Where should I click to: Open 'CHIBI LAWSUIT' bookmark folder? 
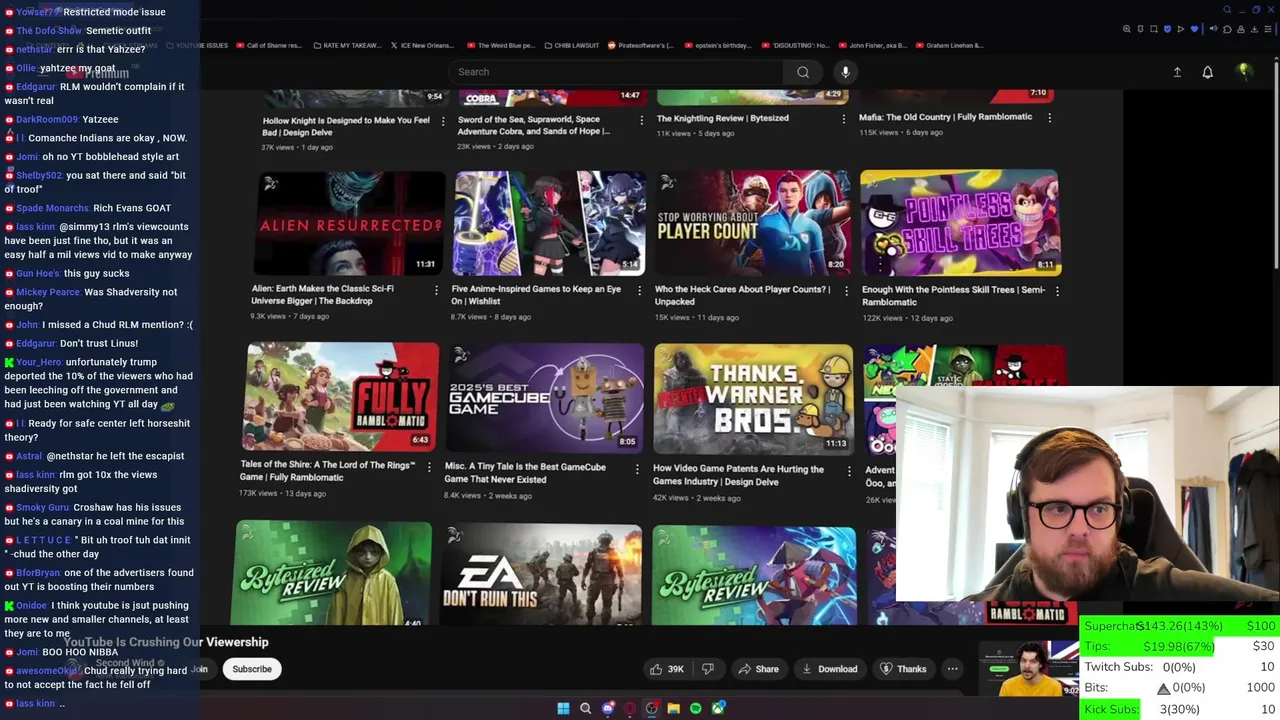572,45
